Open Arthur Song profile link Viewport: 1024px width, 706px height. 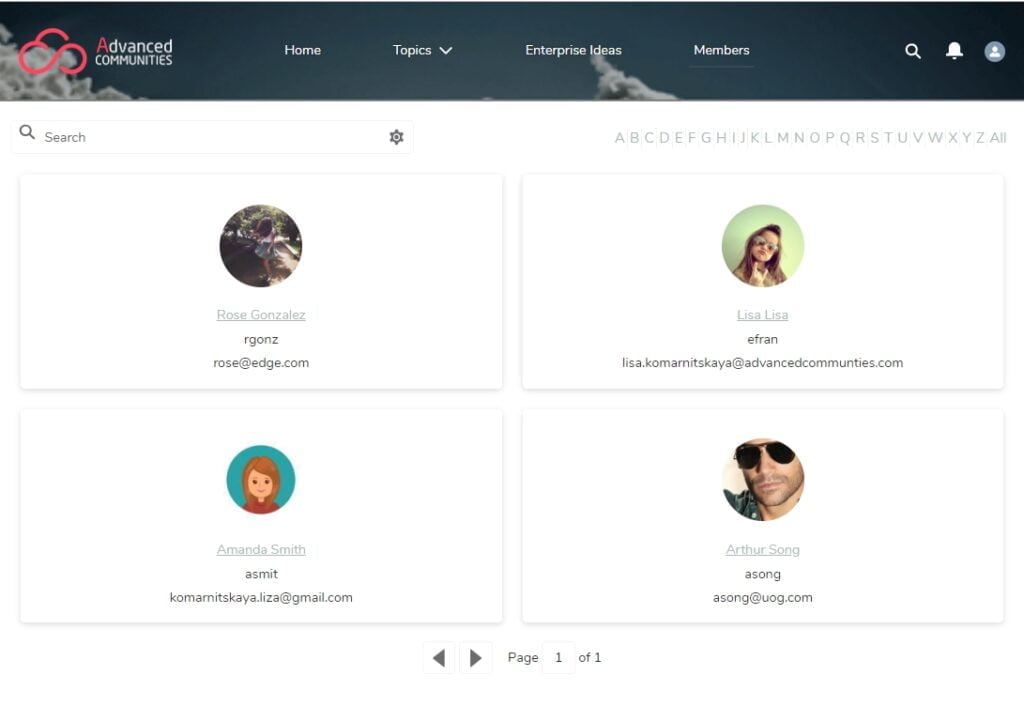pos(763,550)
